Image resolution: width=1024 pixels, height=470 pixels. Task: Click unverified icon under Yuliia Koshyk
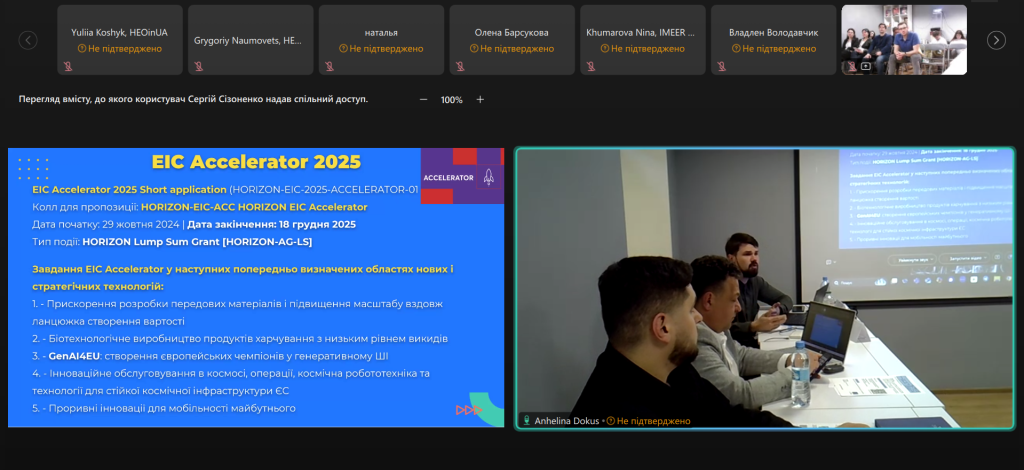(82, 49)
